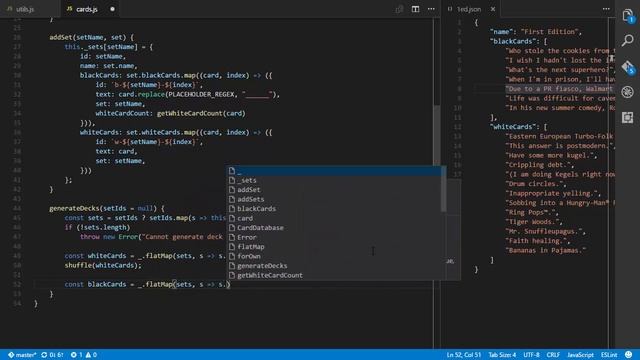
Task: Switch to the cards.js tab
Action: click(87, 9)
